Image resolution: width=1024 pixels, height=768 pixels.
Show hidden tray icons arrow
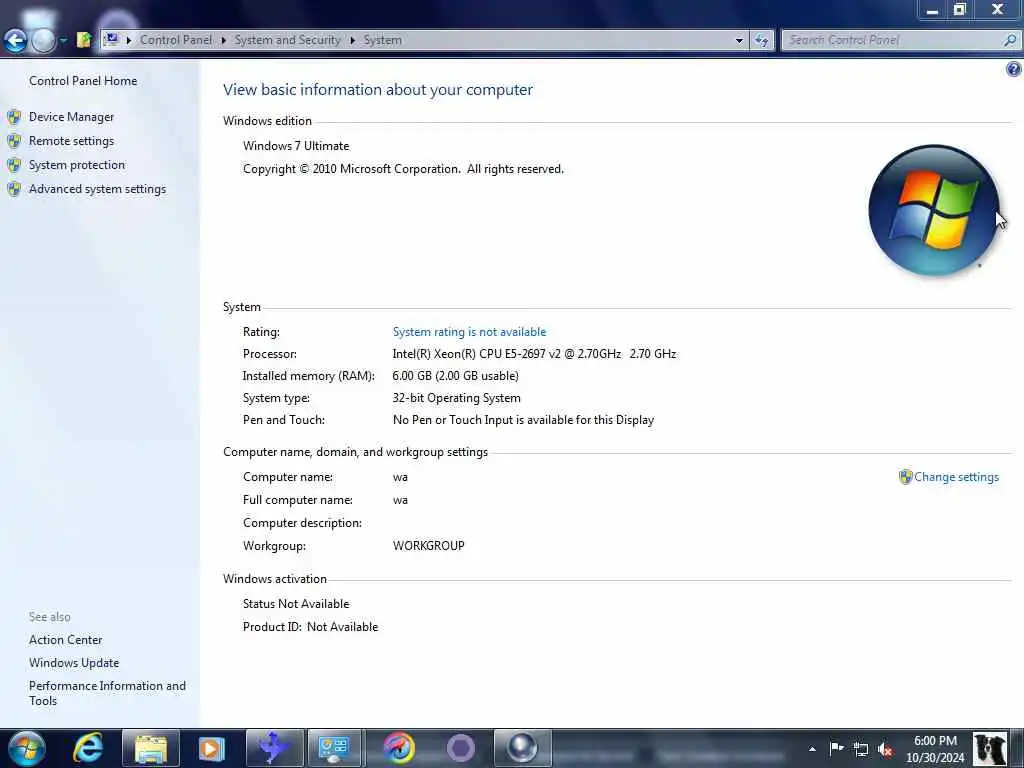[812, 749]
